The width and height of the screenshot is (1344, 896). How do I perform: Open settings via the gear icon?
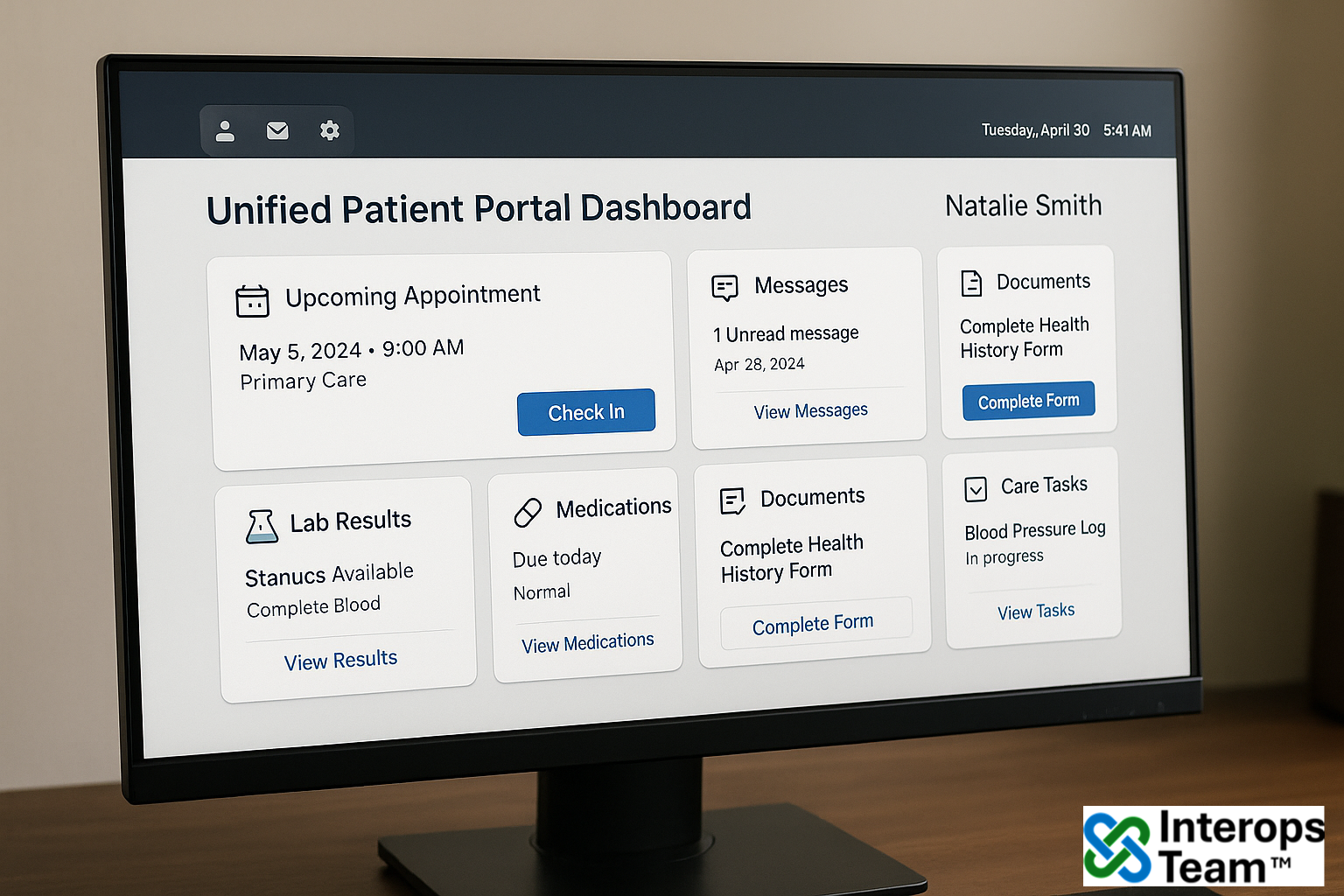point(330,130)
